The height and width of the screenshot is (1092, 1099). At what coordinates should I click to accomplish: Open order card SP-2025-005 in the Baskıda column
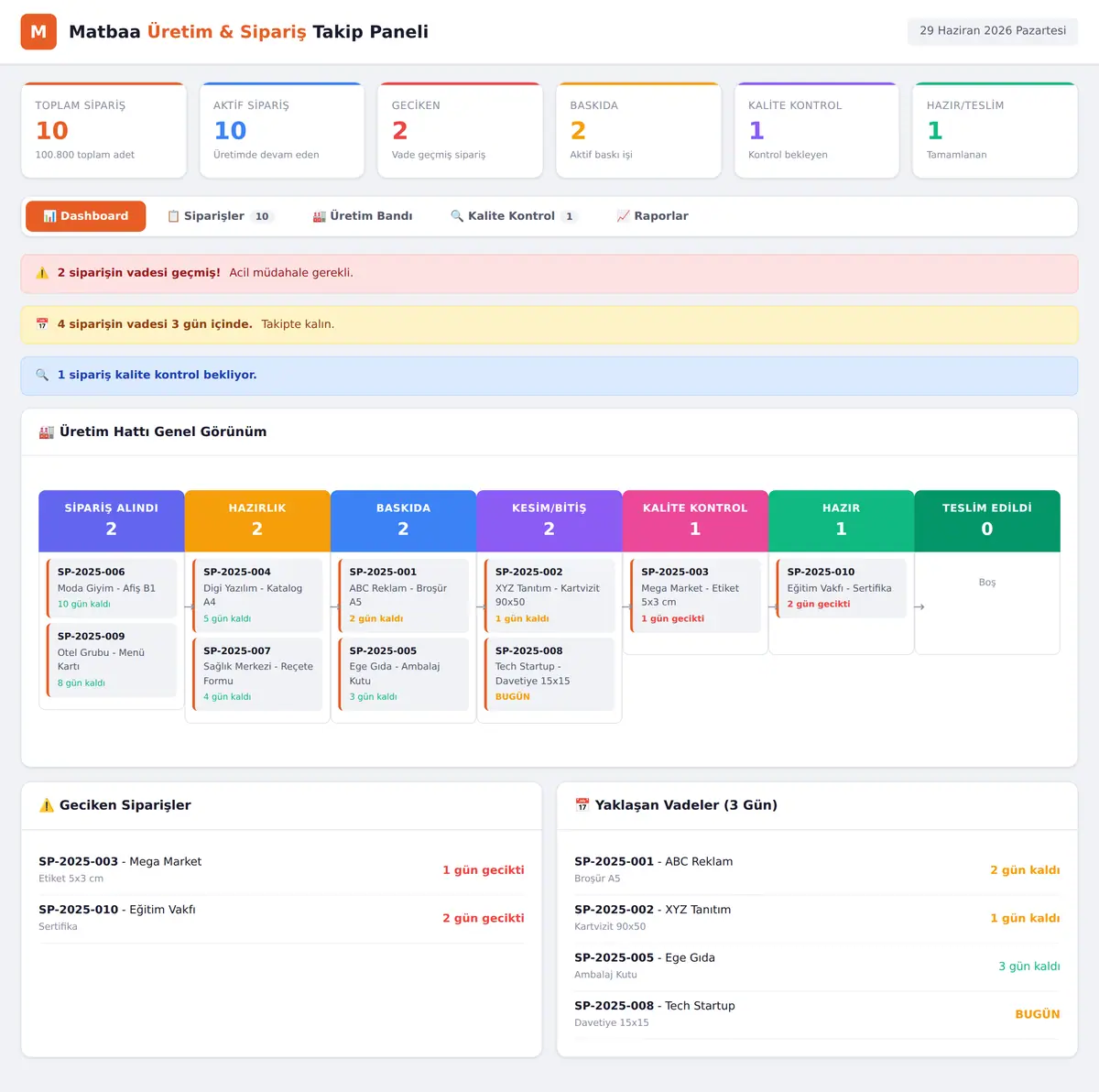(404, 674)
